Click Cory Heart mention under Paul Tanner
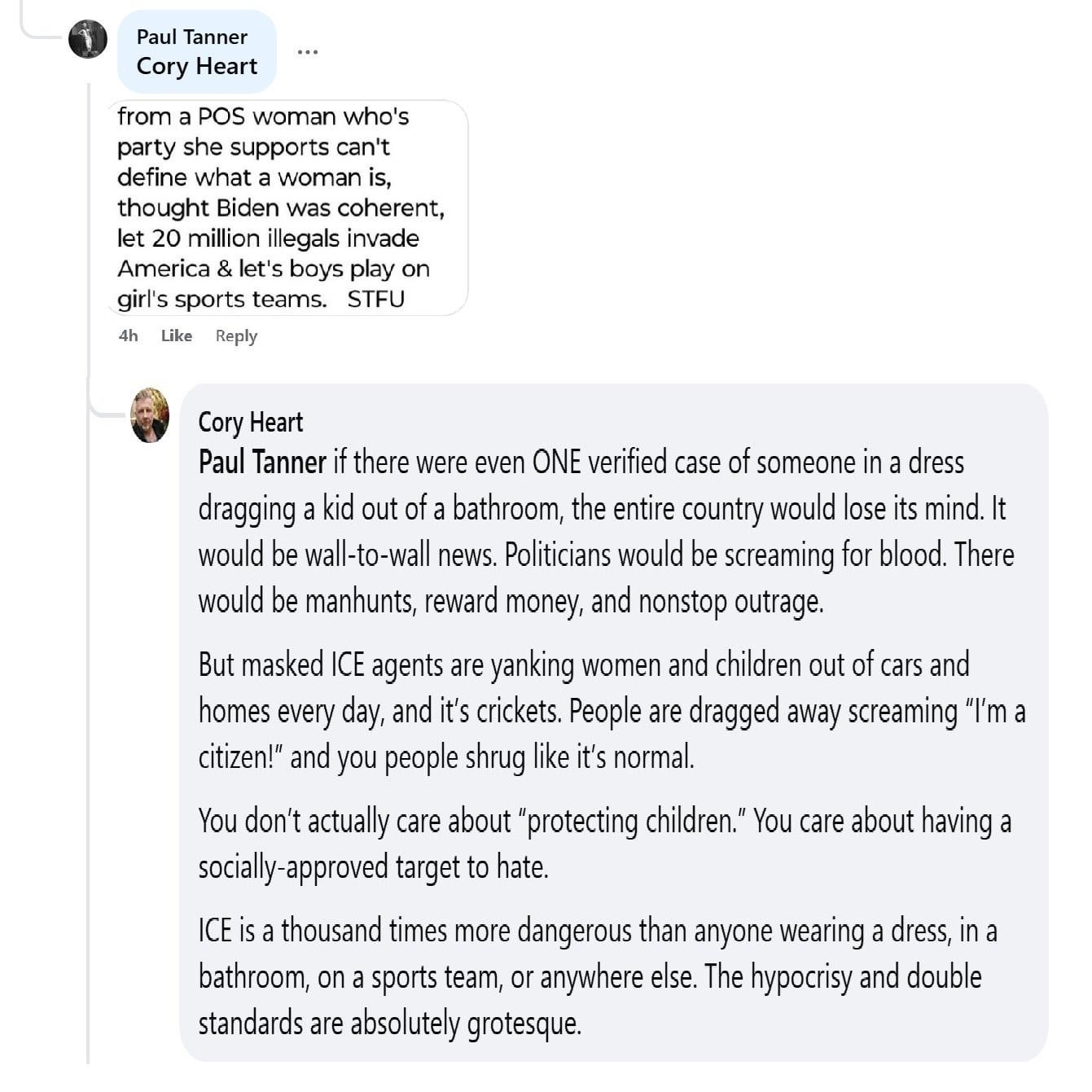Viewport: 1092px width, 1092px height. (x=196, y=66)
